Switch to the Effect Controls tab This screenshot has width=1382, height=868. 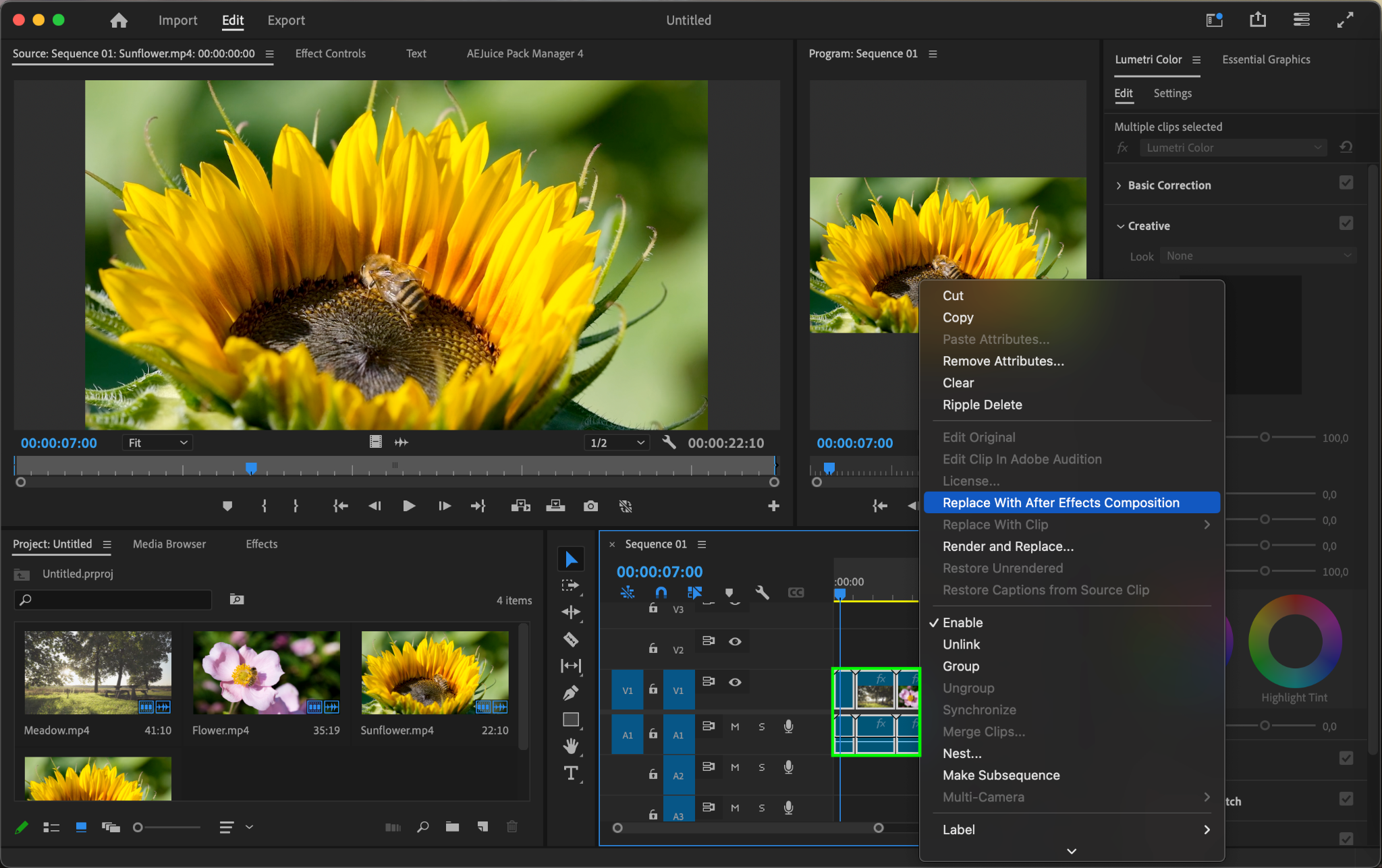click(330, 53)
